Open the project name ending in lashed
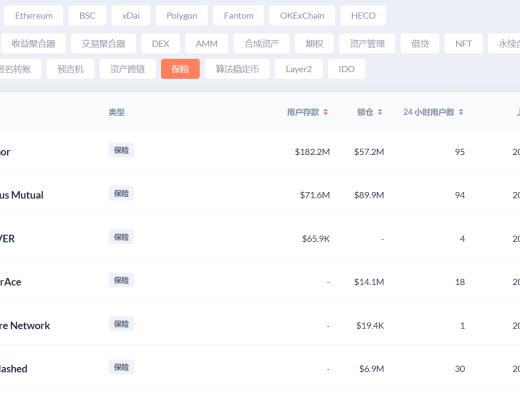The height and width of the screenshot is (400, 520). (14, 369)
